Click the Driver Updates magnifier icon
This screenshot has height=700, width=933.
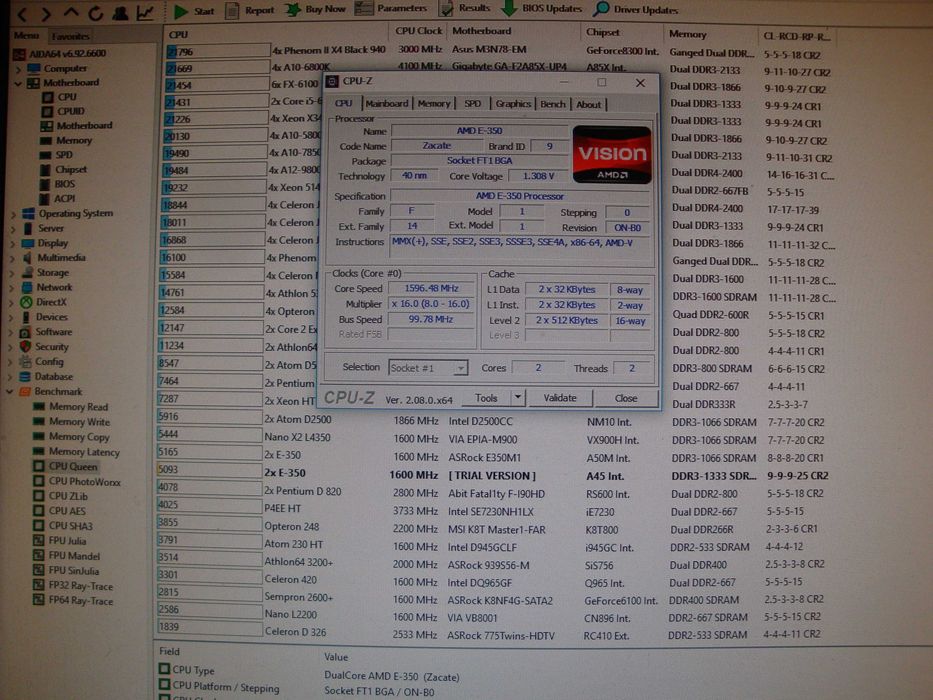pyautogui.click(x=602, y=9)
